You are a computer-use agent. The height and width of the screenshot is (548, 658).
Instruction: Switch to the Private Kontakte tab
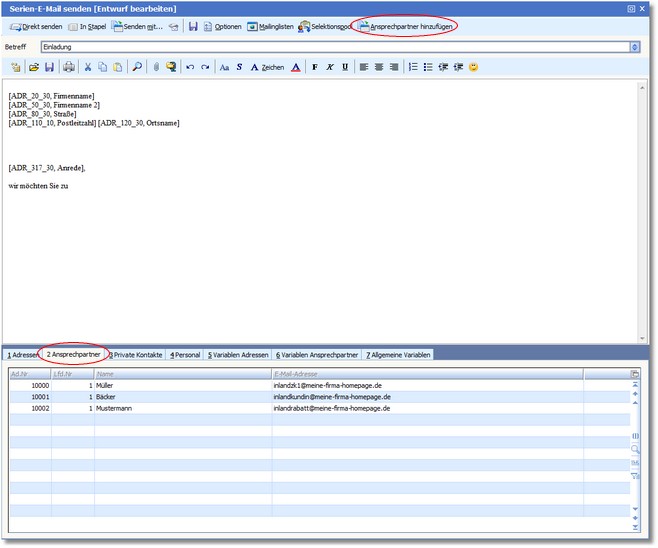tap(136, 355)
